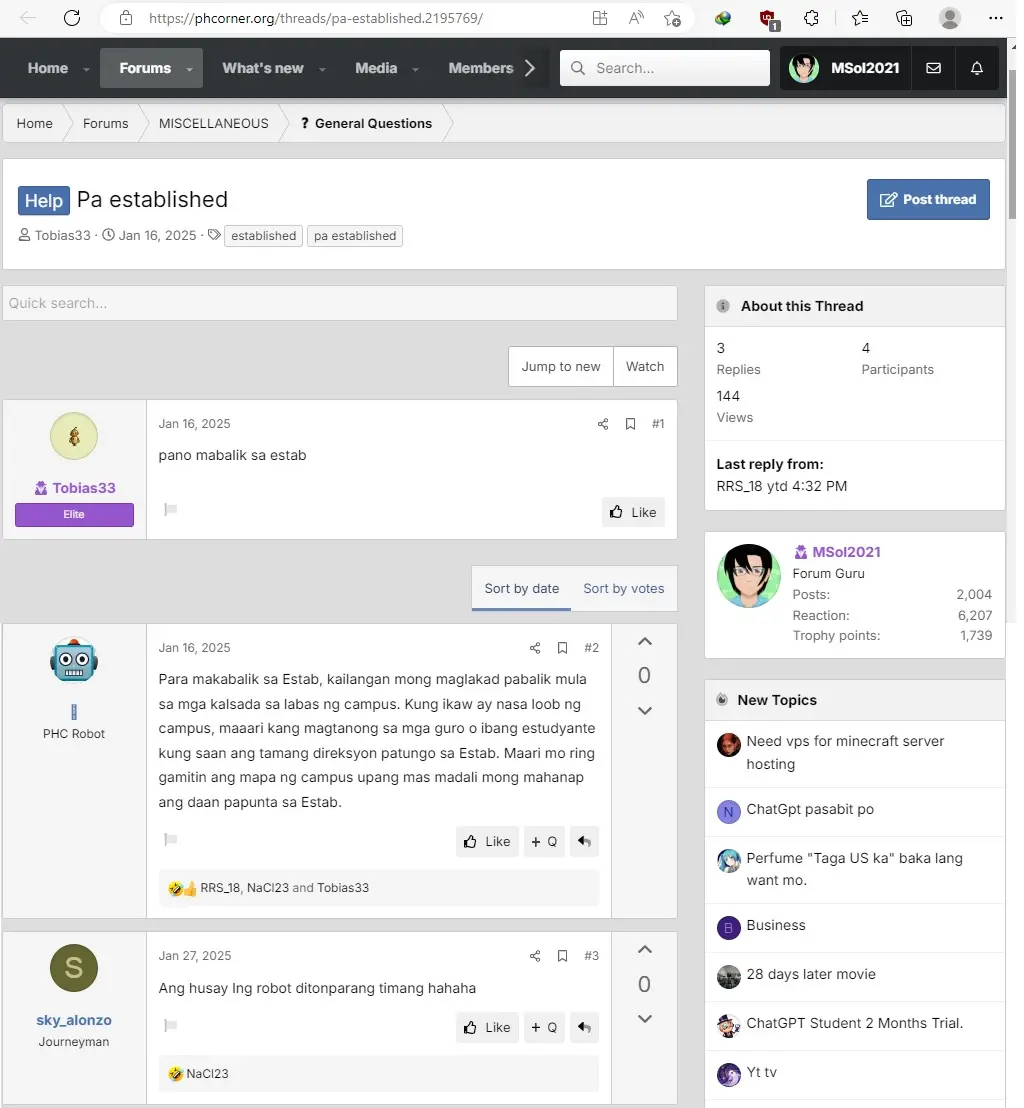
Task: Click the Watch thread button
Action: point(645,367)
